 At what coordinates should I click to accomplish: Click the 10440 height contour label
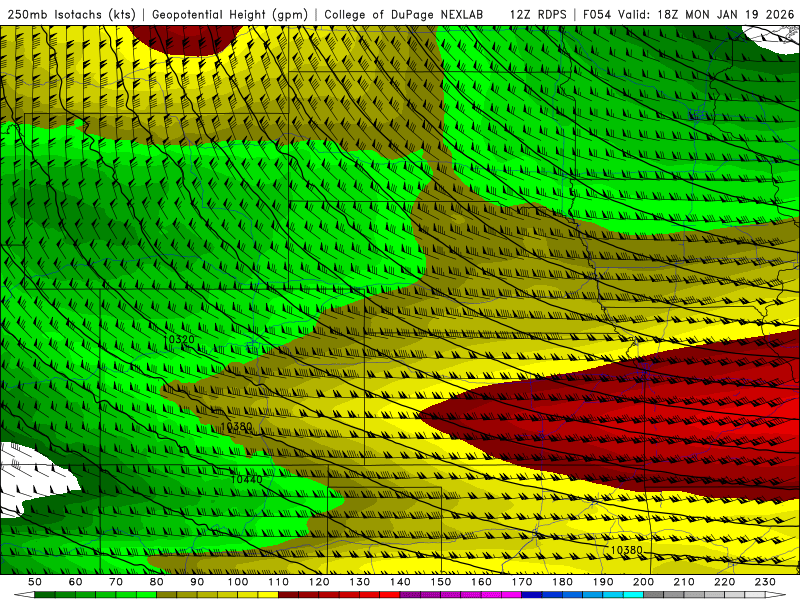click(x=246, y=480)
